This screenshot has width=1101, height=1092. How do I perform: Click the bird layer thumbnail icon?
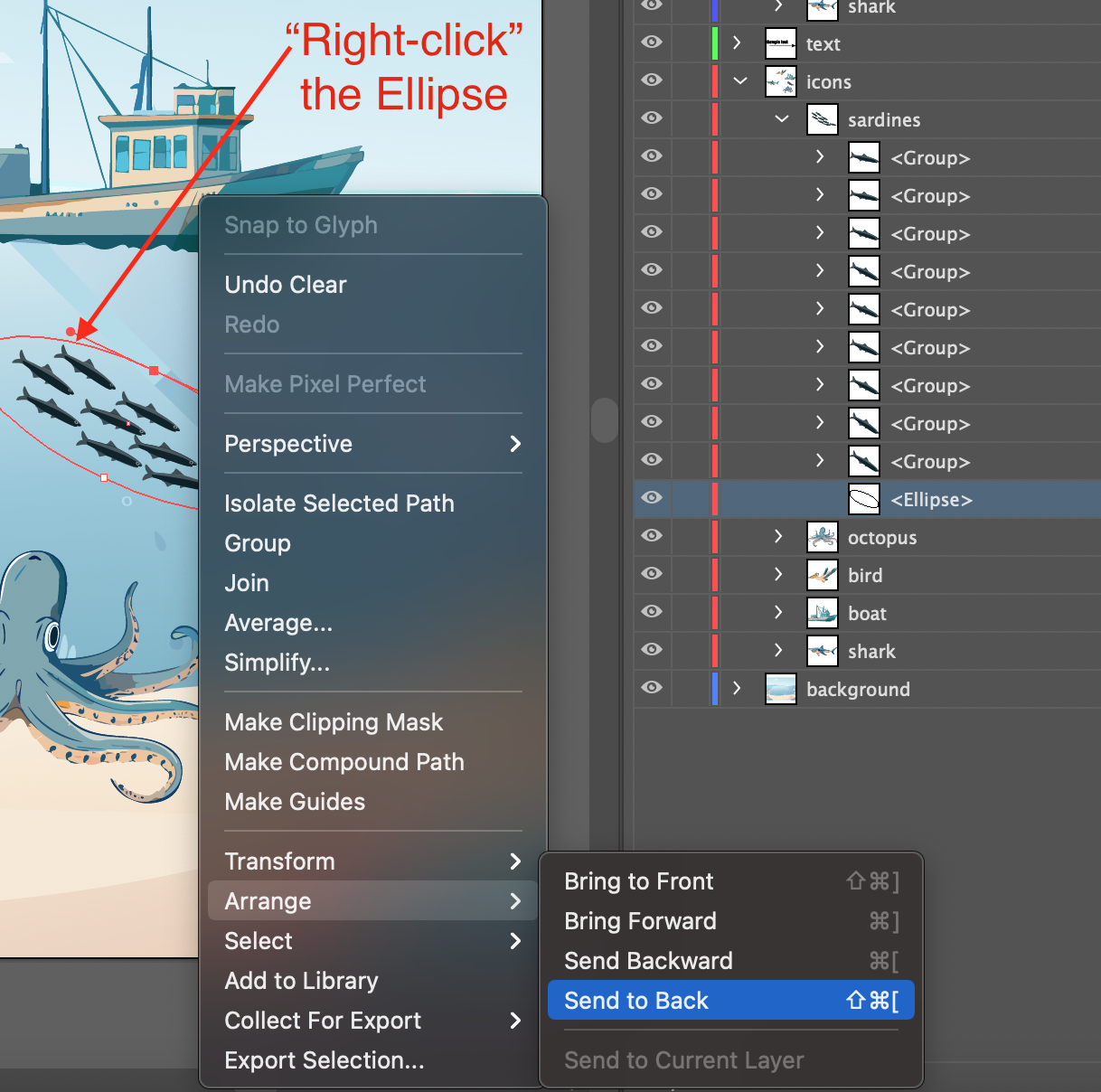point(823,575)
